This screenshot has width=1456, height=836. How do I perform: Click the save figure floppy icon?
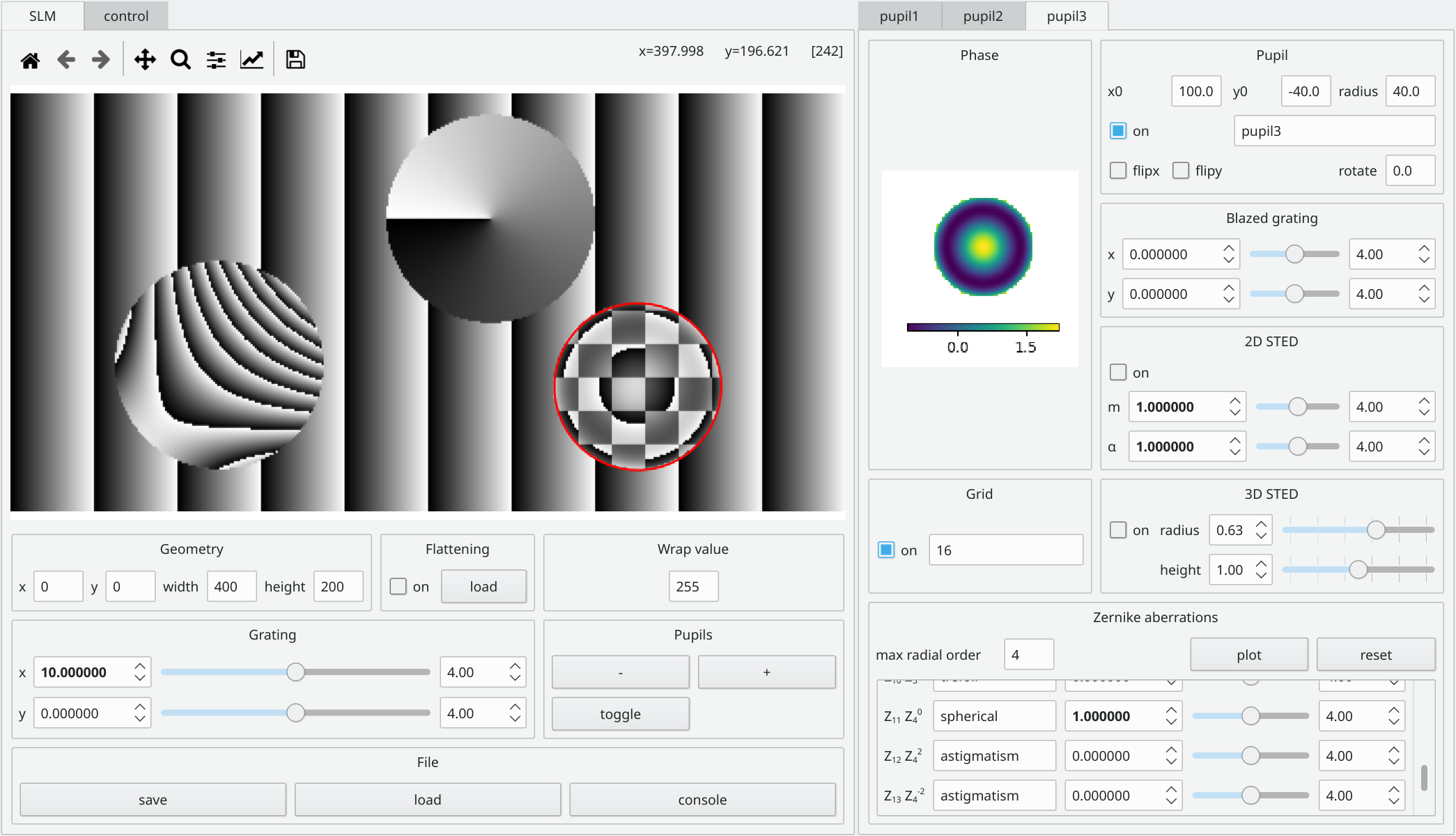[295, 60]
